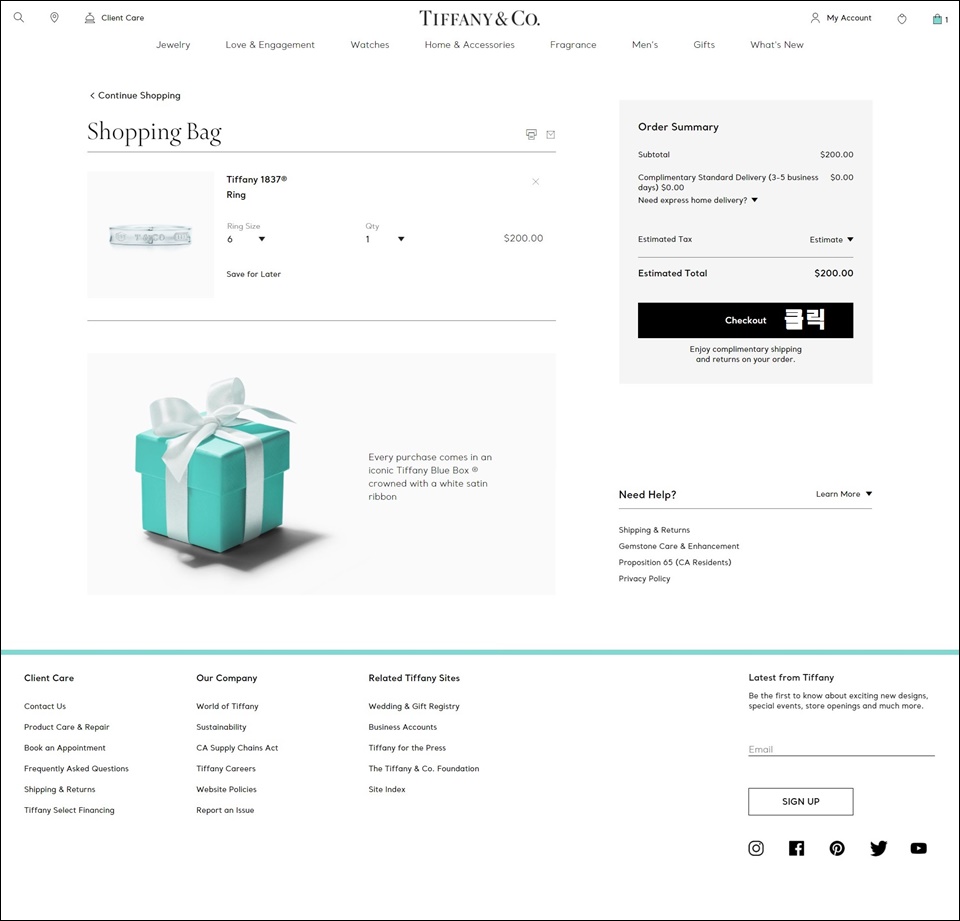Open Tiffany for the Press link
The height and width of the screenshot is (921, 960).
click(407, 748)
